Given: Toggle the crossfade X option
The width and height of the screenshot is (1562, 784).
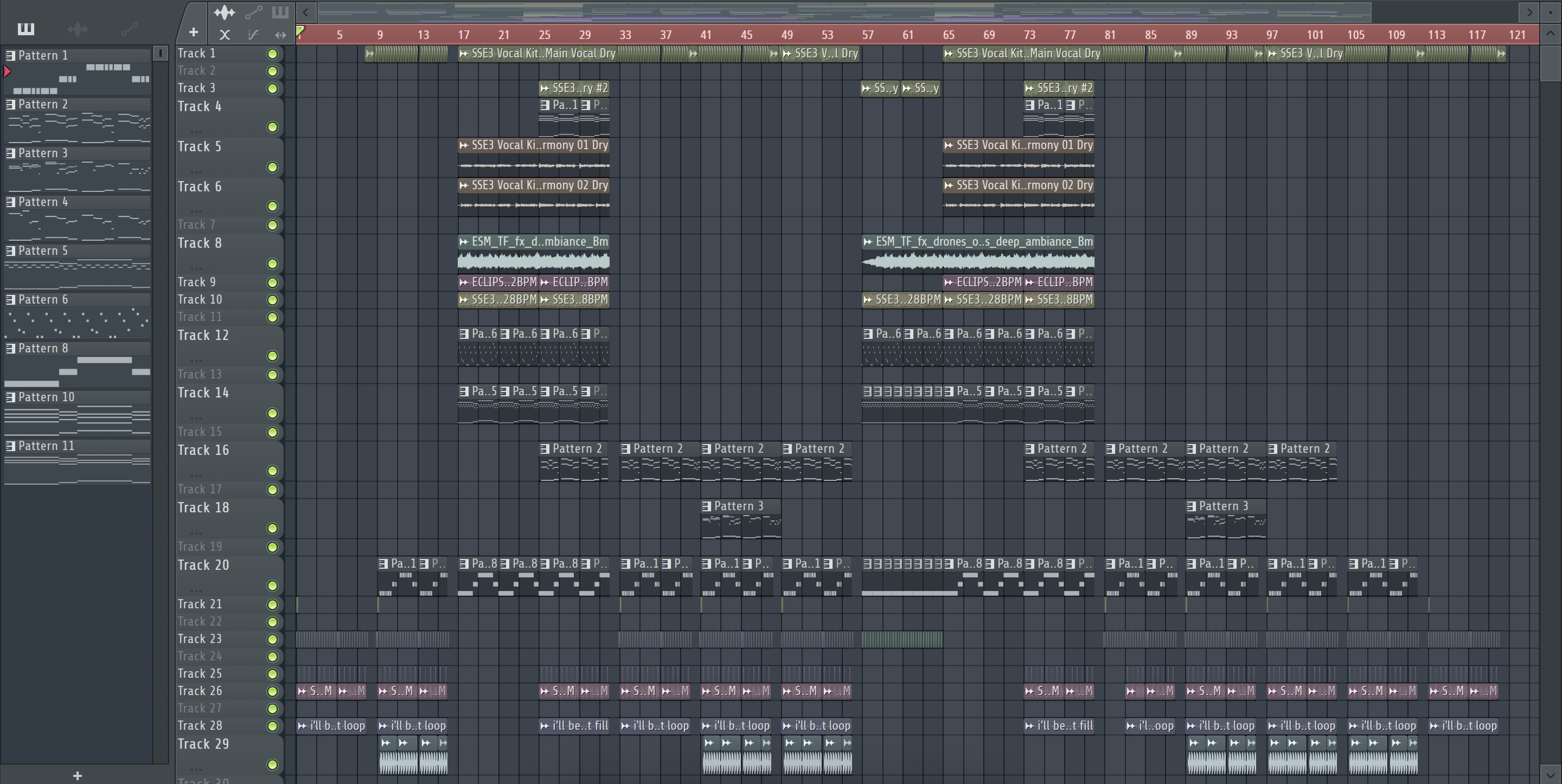Looking at the screenshot, I should click(225, 35).
